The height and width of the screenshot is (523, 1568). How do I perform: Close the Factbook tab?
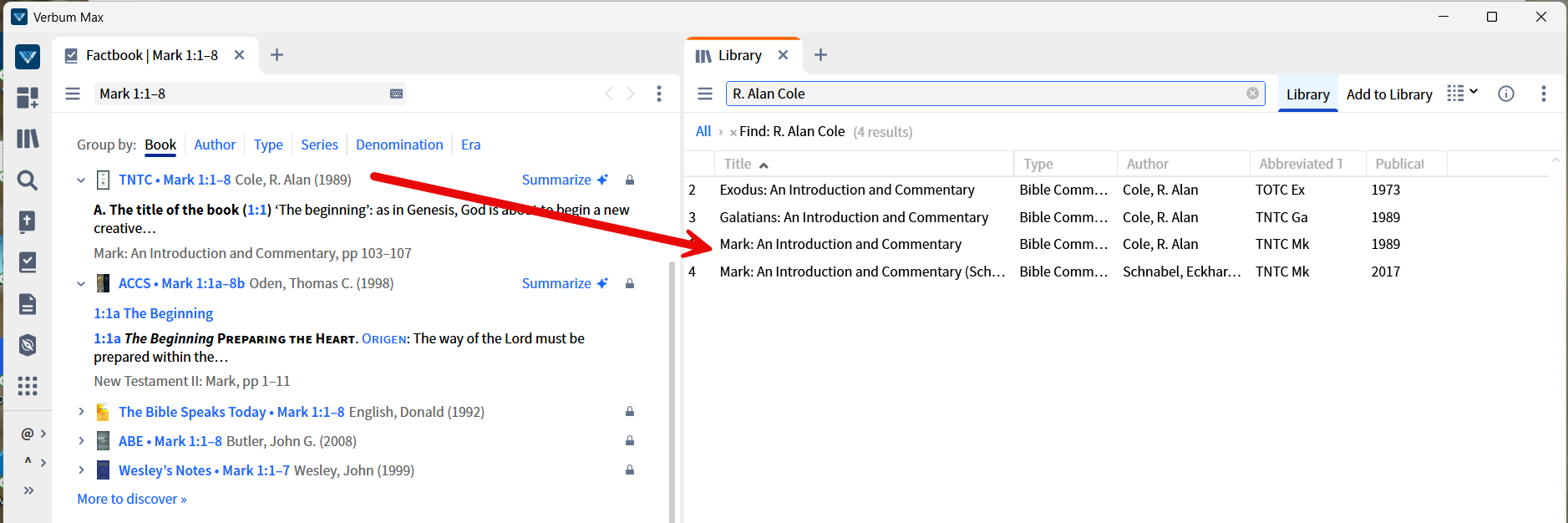tap(239, 55)
